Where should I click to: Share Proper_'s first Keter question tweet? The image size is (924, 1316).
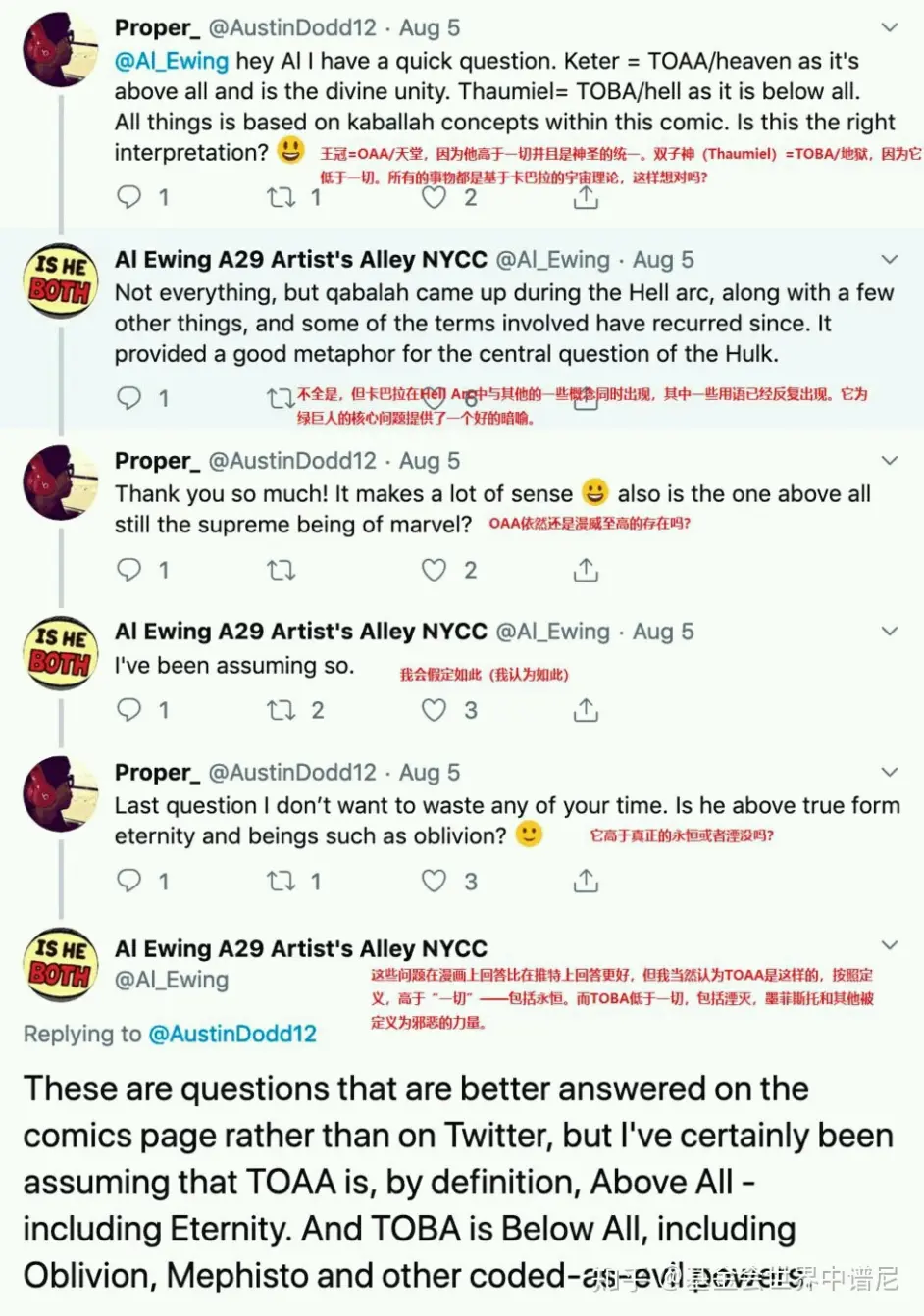tap(586, 197)
